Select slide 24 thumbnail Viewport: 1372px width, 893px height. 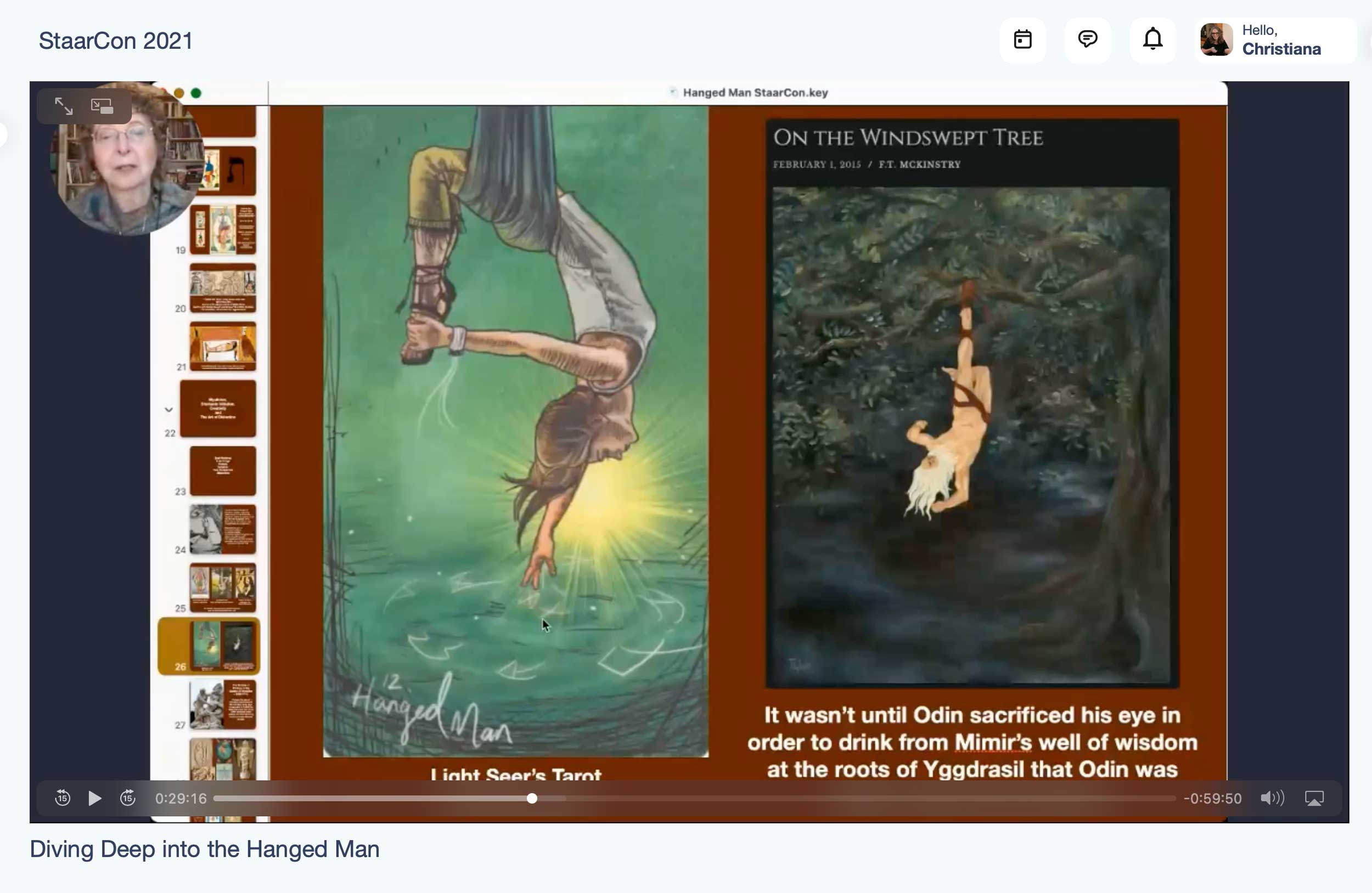[x=223, y=529]
